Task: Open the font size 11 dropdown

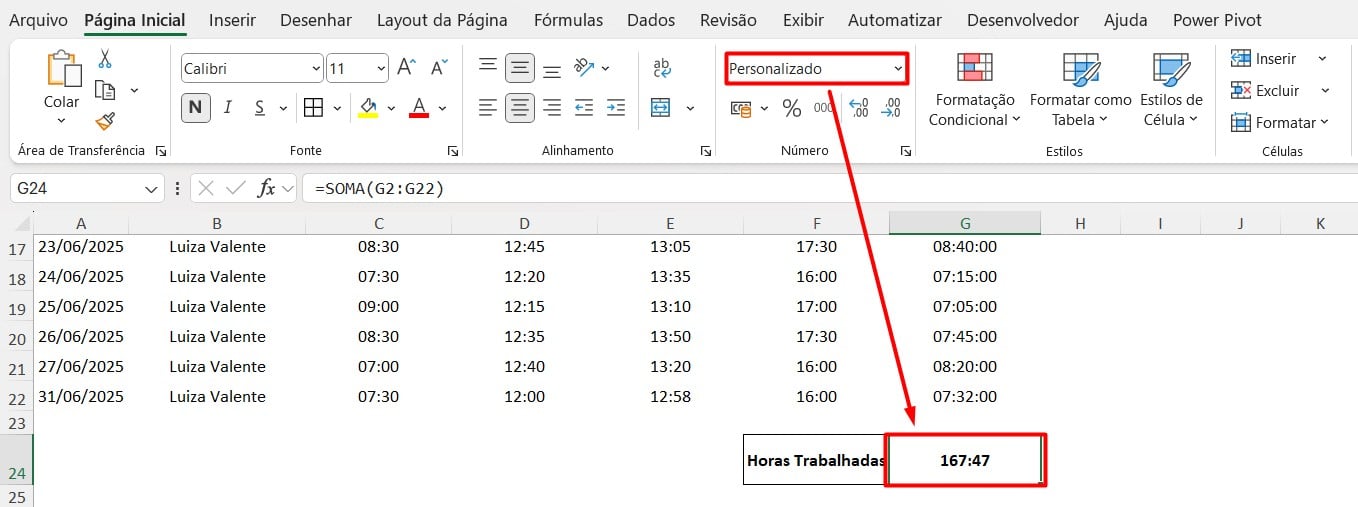Action: (x=380, y=68)
